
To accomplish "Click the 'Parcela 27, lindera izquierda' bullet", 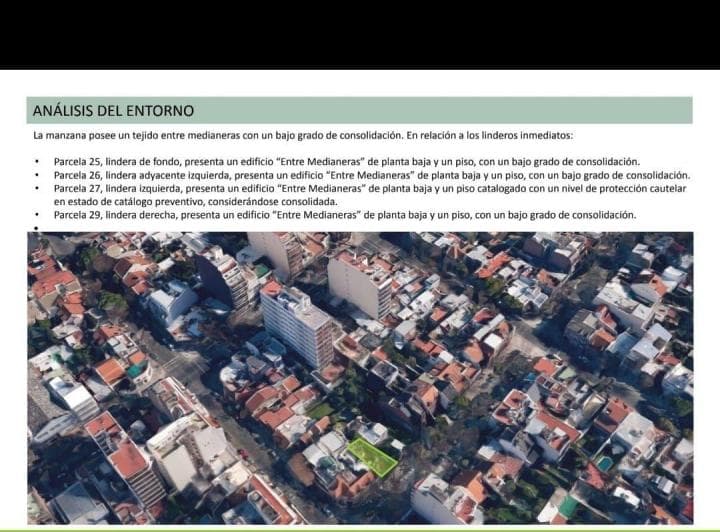I will 370,195.
